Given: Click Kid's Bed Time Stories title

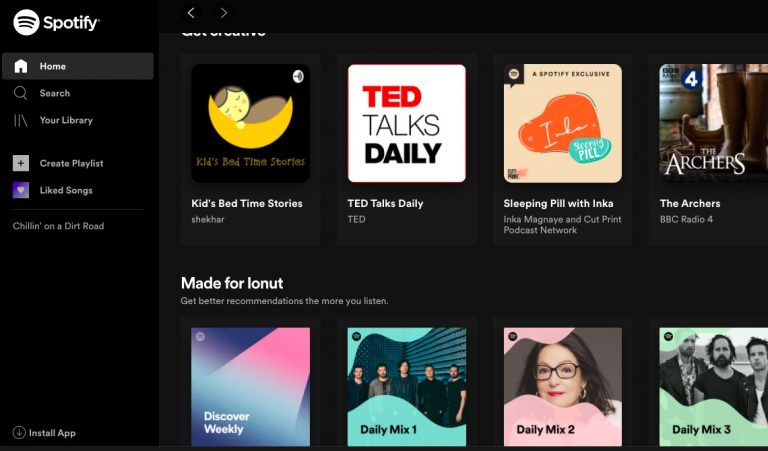Looking at the screenshot, I should coord(247,203).
